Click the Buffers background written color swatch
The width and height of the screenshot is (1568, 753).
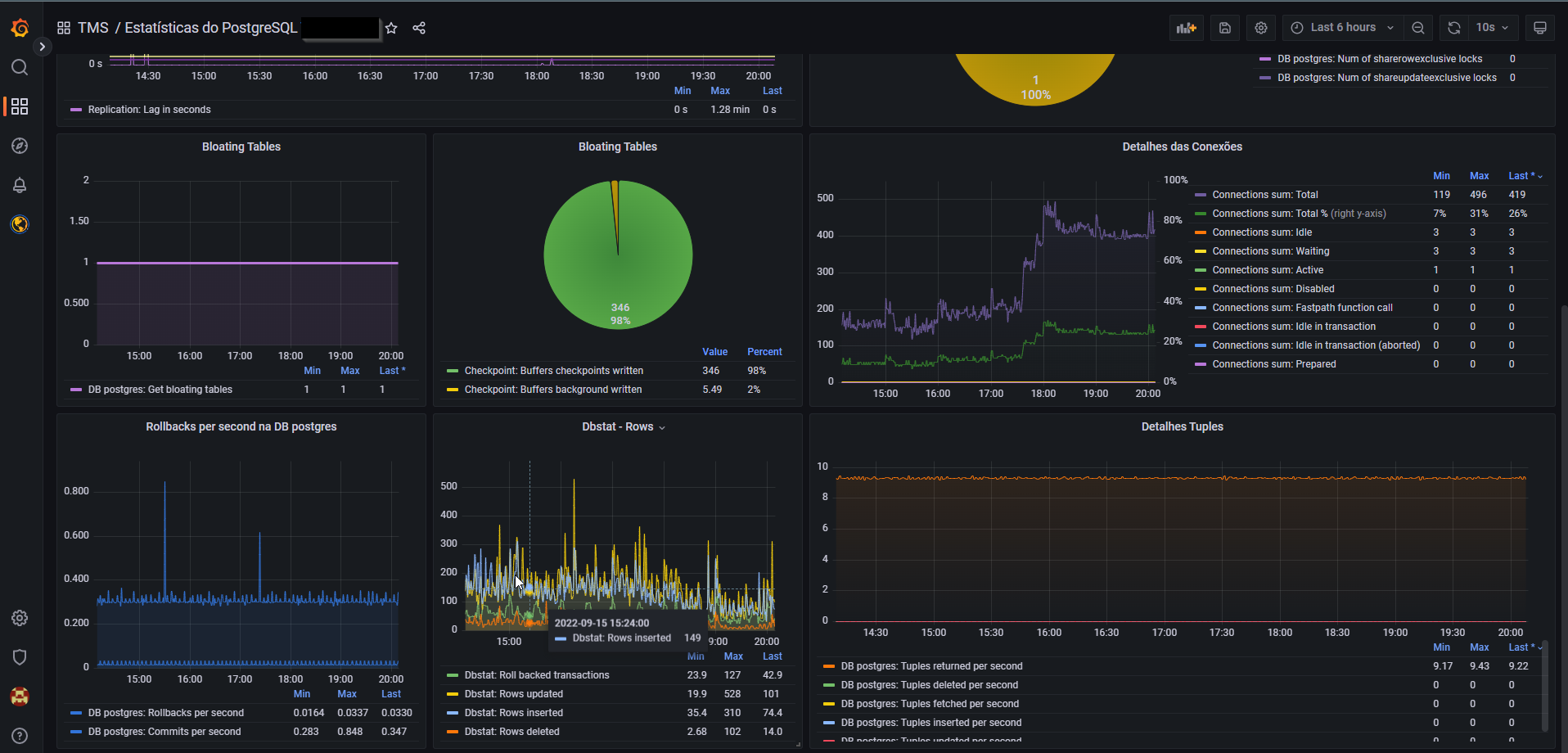coord(452,390)
